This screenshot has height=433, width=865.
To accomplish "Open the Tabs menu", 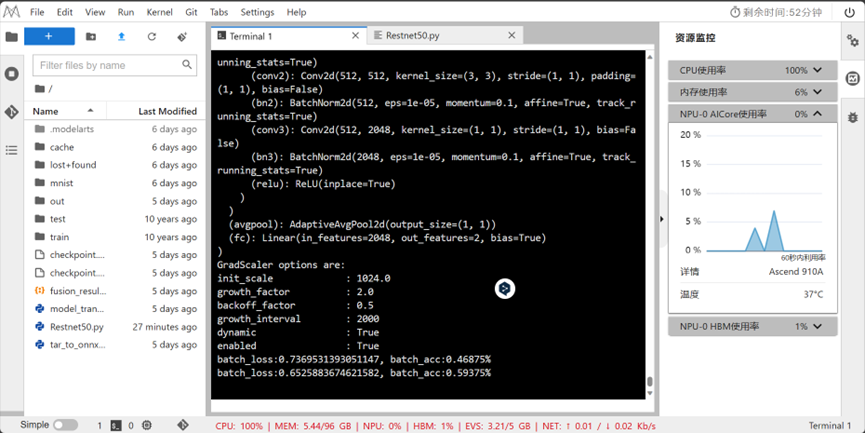I will pos(219,12).
